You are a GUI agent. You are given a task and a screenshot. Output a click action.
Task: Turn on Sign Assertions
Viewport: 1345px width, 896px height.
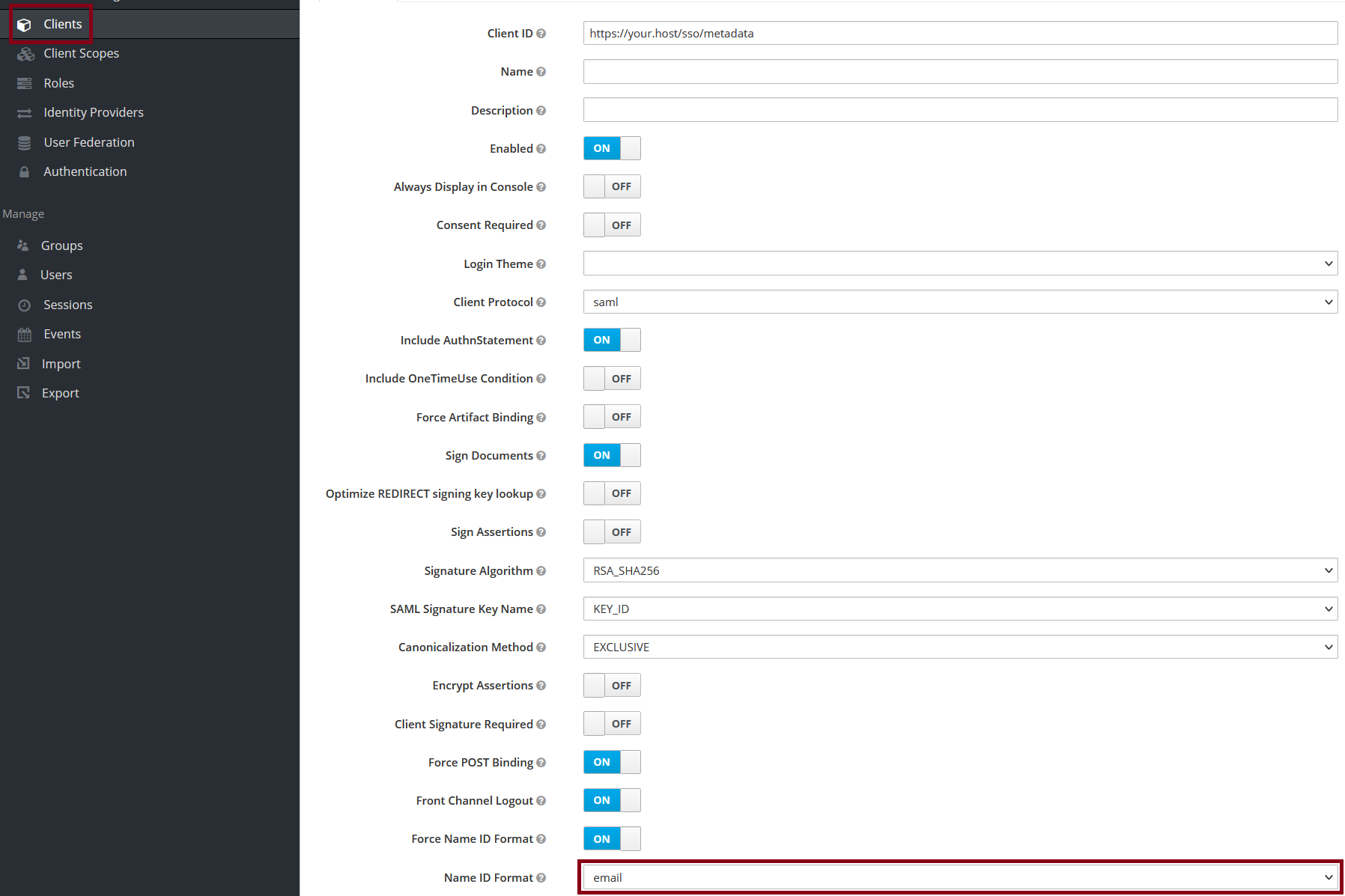point(611,531)
